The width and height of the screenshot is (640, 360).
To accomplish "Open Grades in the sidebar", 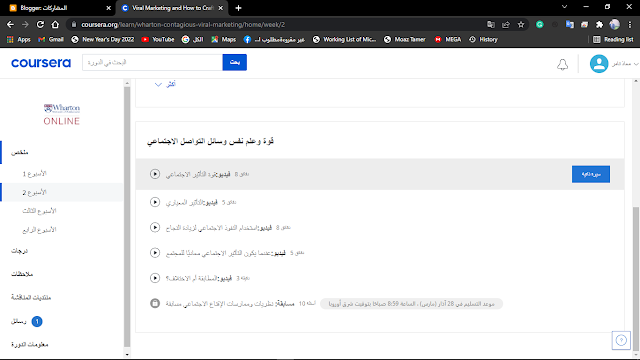I will pyautogui.click(x=20, y=251).
